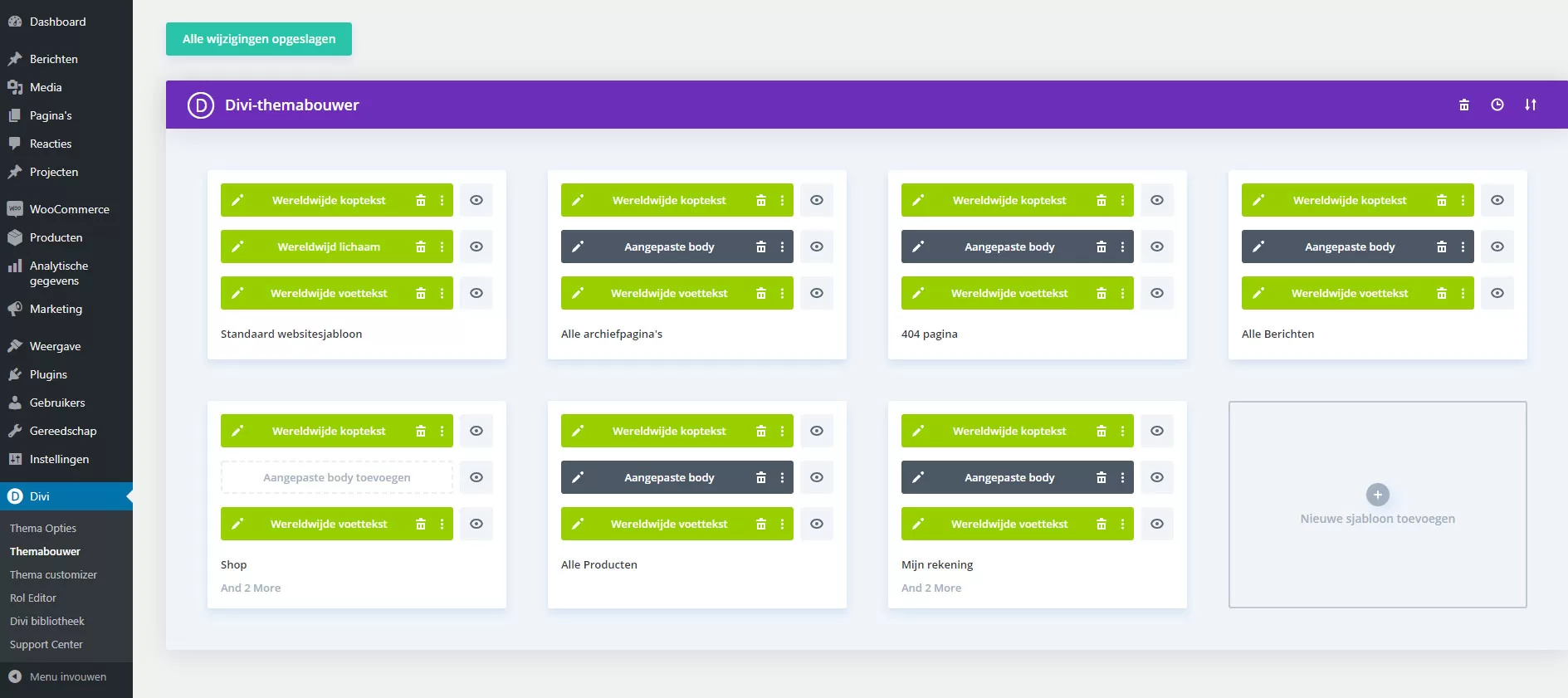
Task: Open footer options menu in 404 pagina
Action: click(1122, 293)
